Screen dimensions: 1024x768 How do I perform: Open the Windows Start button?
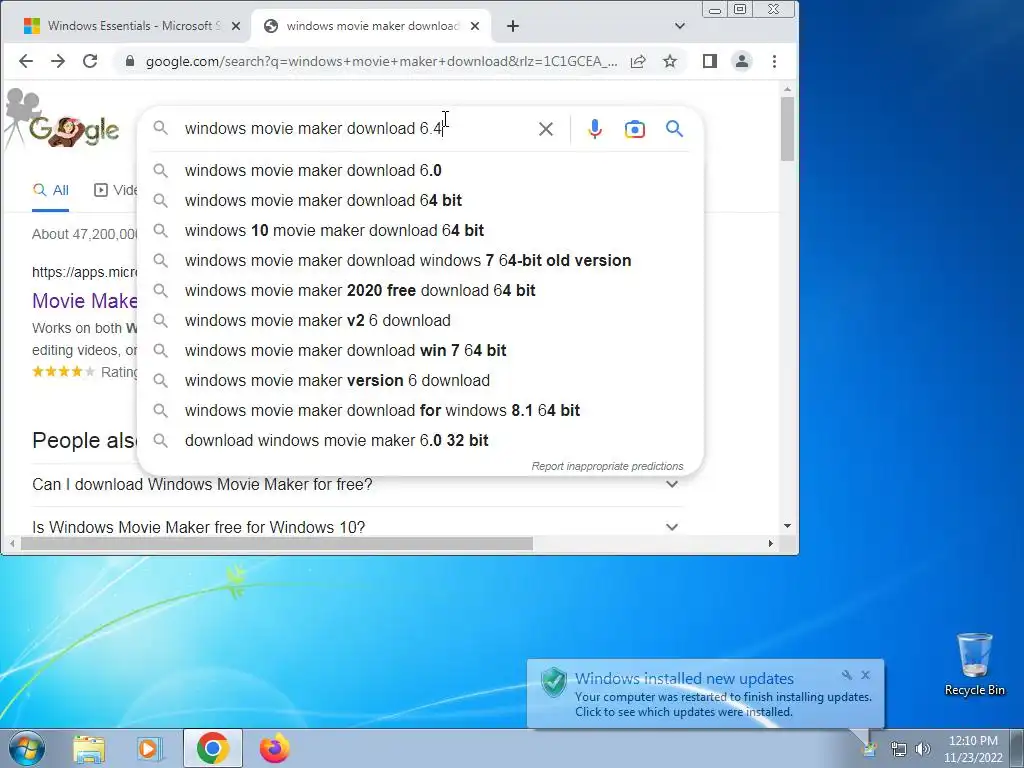coord(27,748)
